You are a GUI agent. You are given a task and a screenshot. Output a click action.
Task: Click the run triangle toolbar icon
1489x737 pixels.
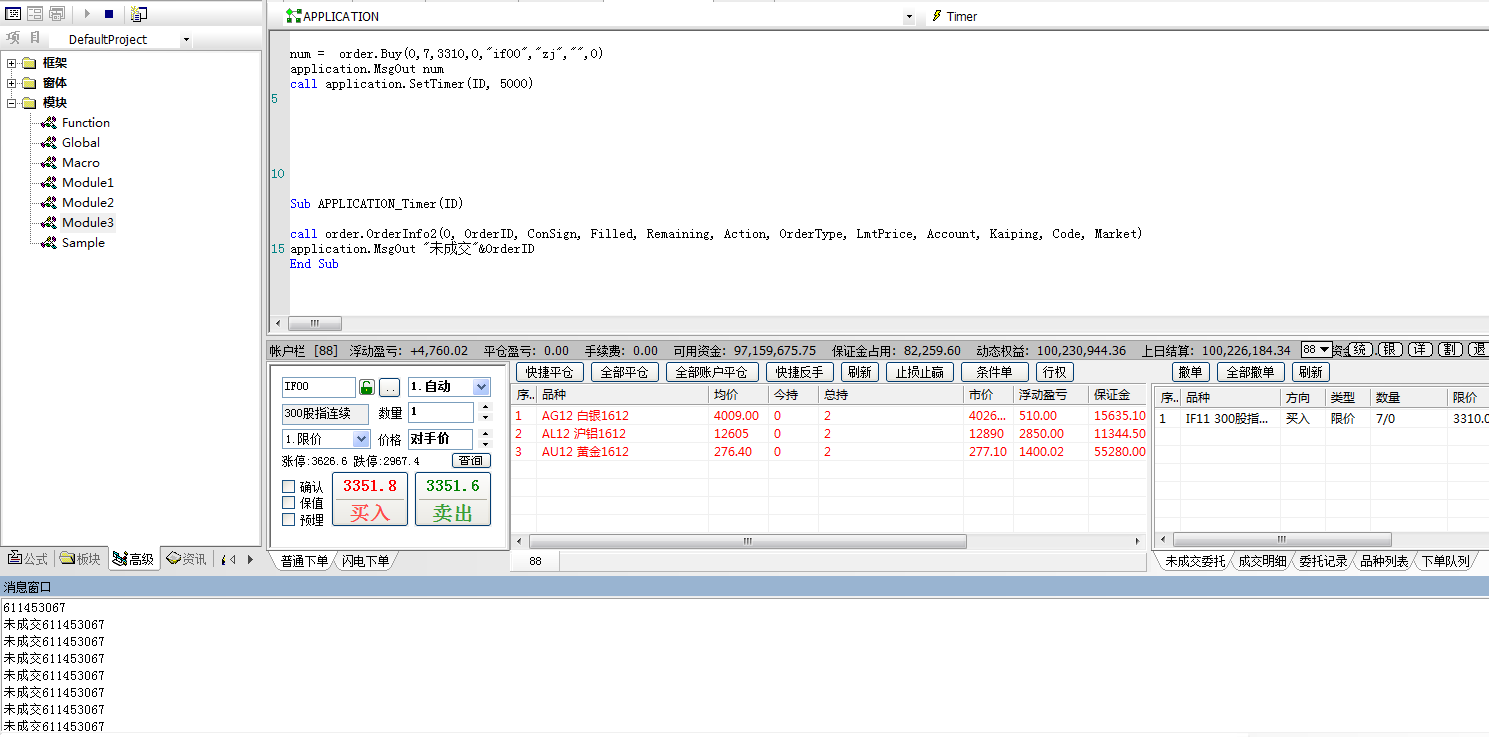(87, 14)
